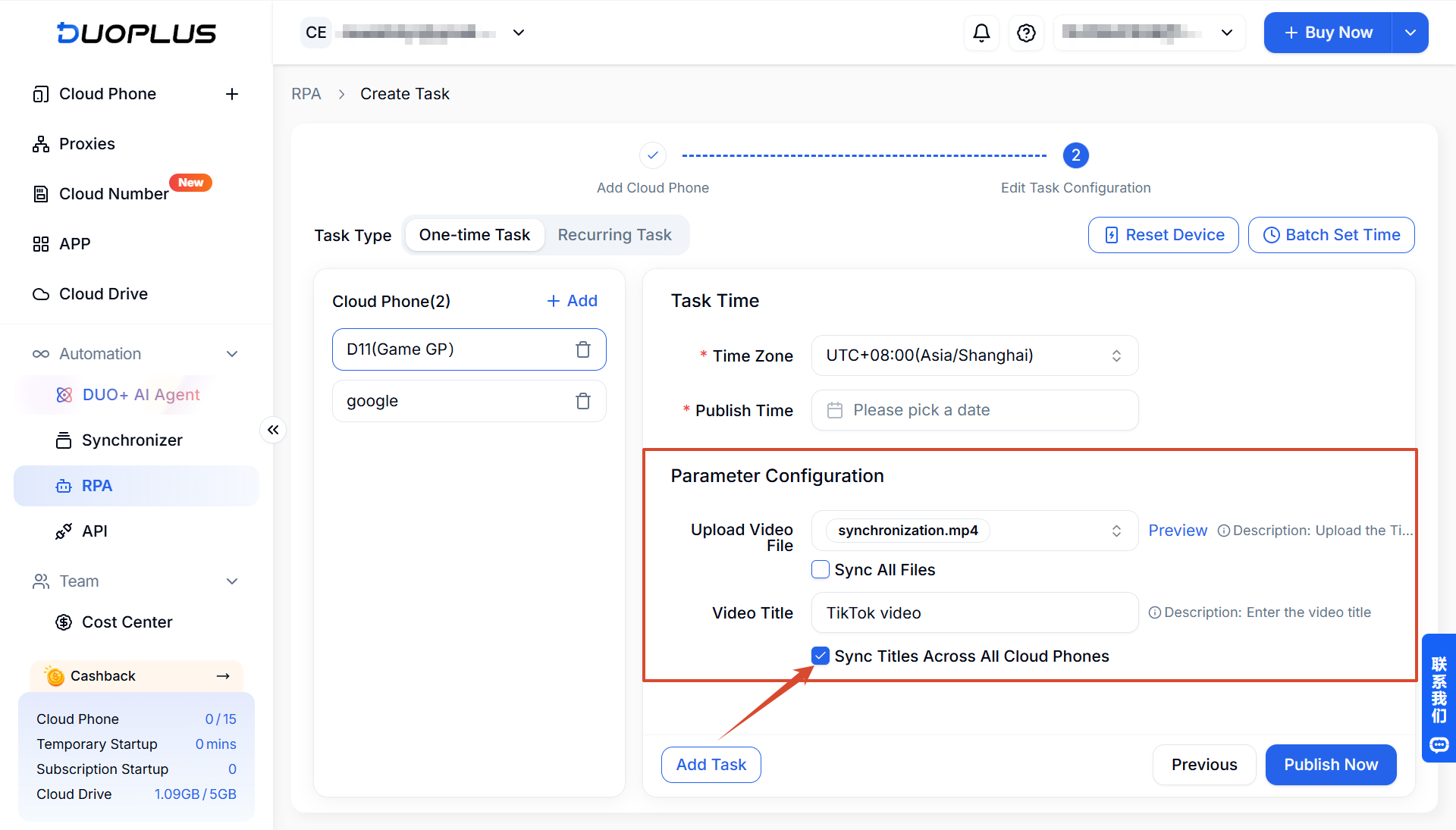This screenshot has height=830, width=1456.
Task: Open the Time Zone dropdown
Action: tap(974, 355)
